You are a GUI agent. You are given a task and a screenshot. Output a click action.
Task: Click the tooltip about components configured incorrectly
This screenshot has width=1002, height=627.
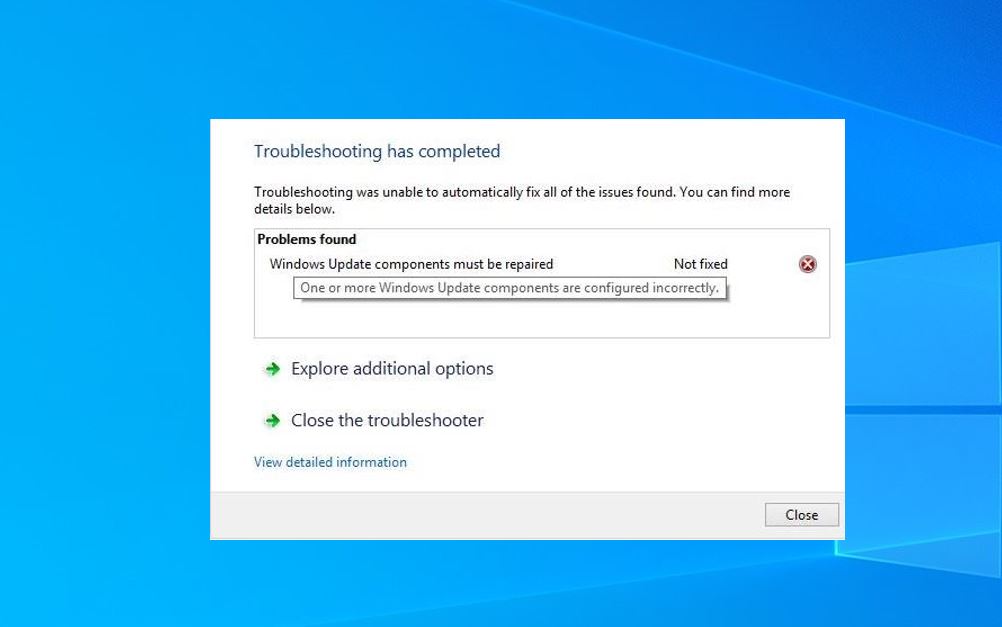510,288
